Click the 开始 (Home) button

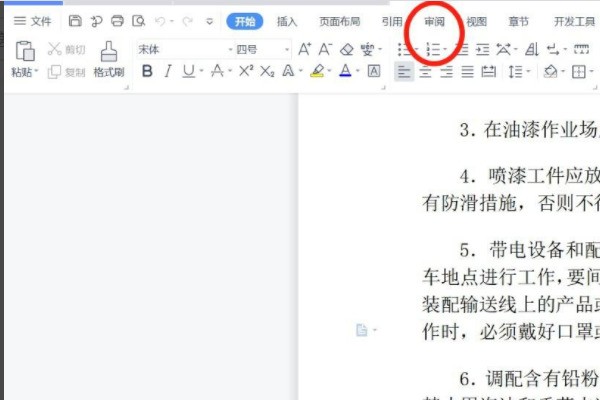245,21
